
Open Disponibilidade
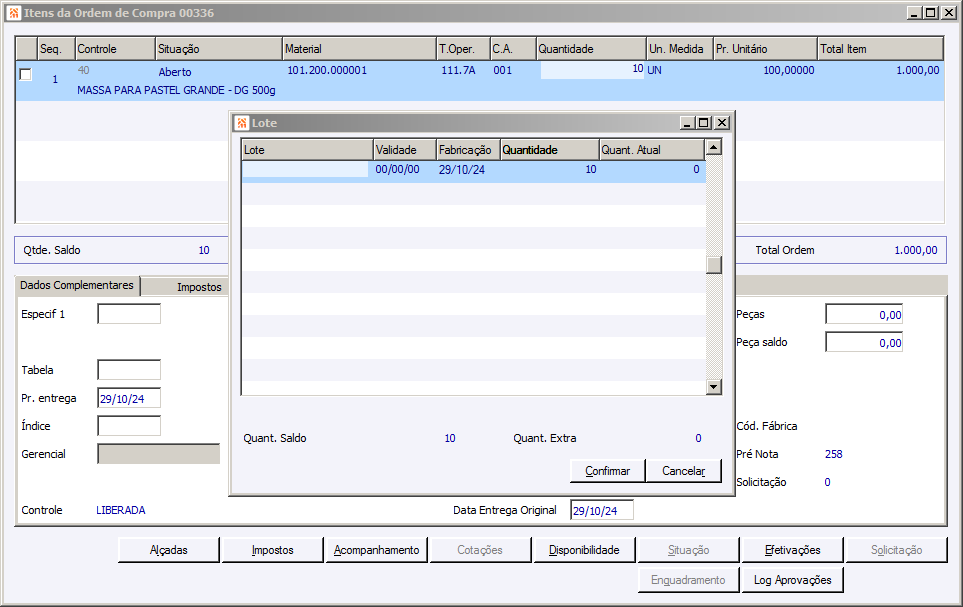click(x=584, y=550)
